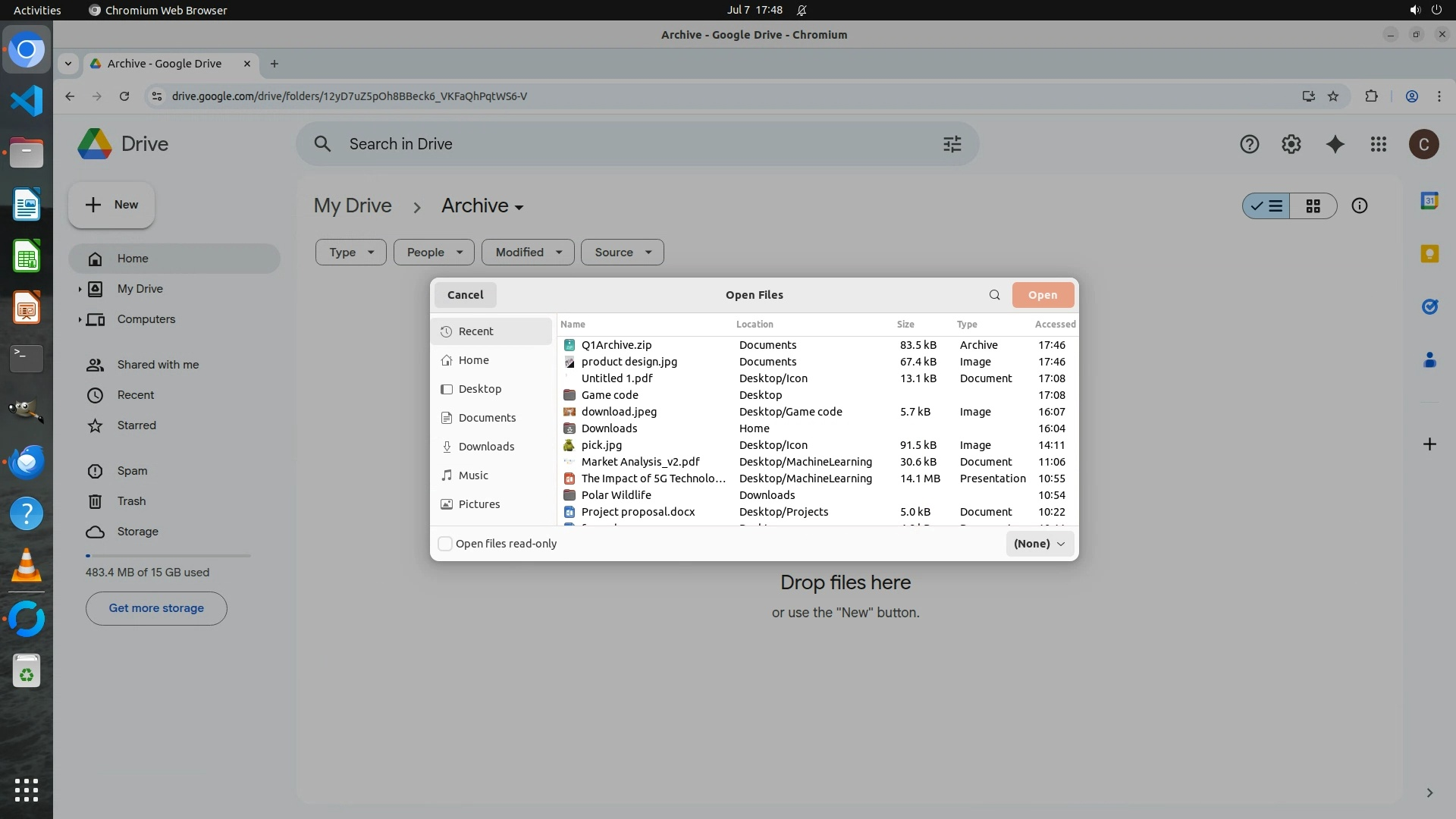Screen dimensions: 1456x819
Task: Switch Drive to grid layout view
Action: [x=1313, y=206]
